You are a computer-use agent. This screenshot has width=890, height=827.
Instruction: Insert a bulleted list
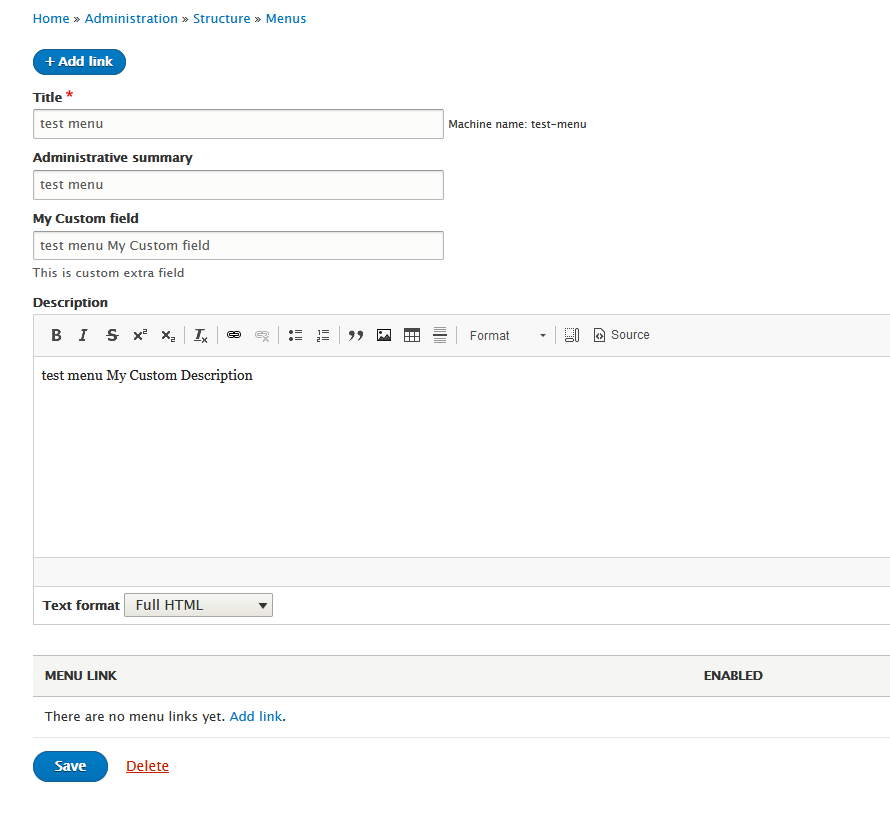[x=295, y=336]
